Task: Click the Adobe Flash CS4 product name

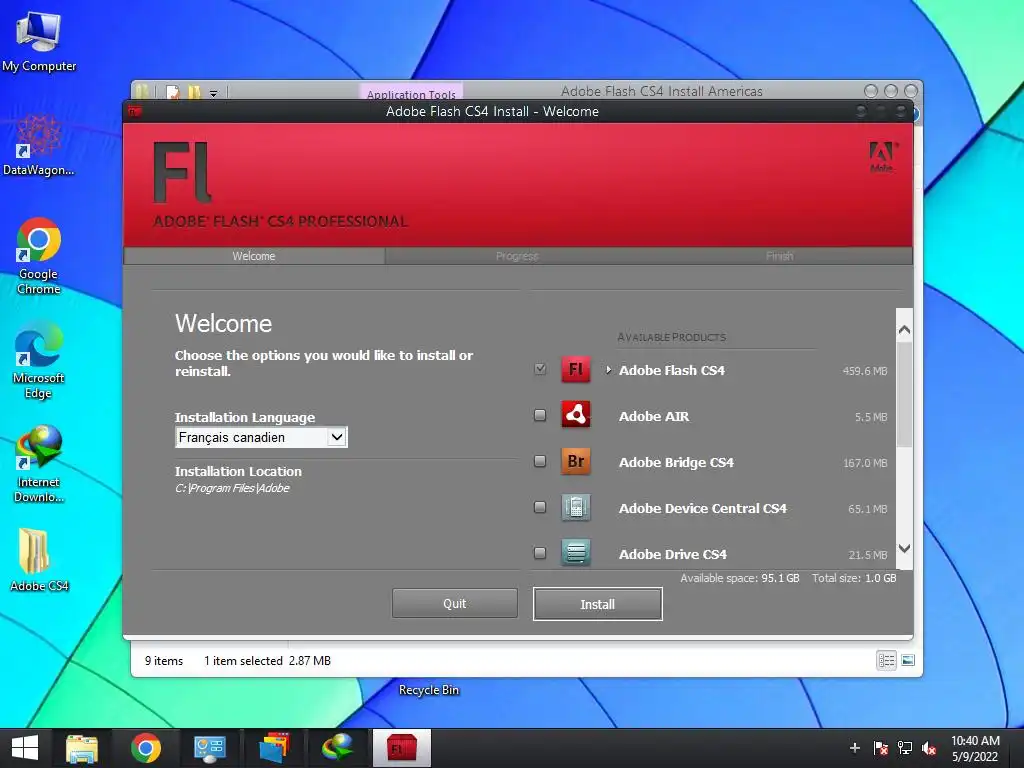Action: [671, 370]
